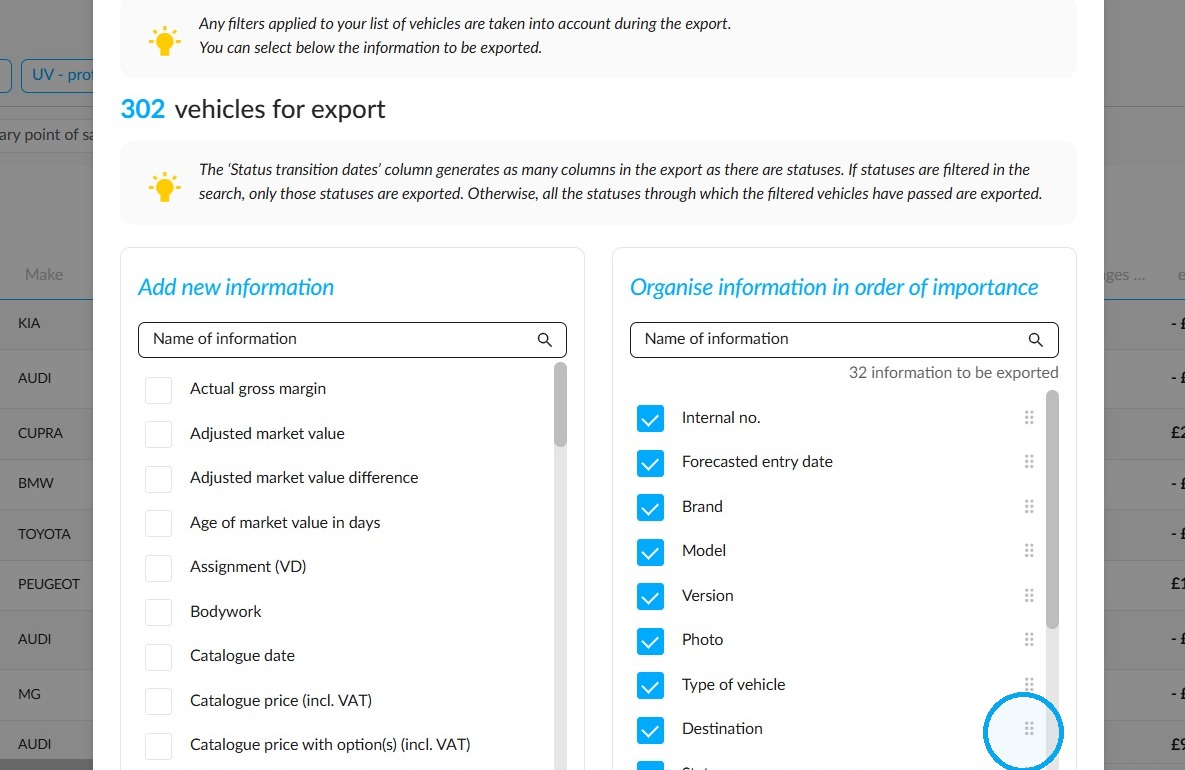Tick the Bodywork checkbox
Viewport: 1185px width, 770px height.
pos(158,612)
